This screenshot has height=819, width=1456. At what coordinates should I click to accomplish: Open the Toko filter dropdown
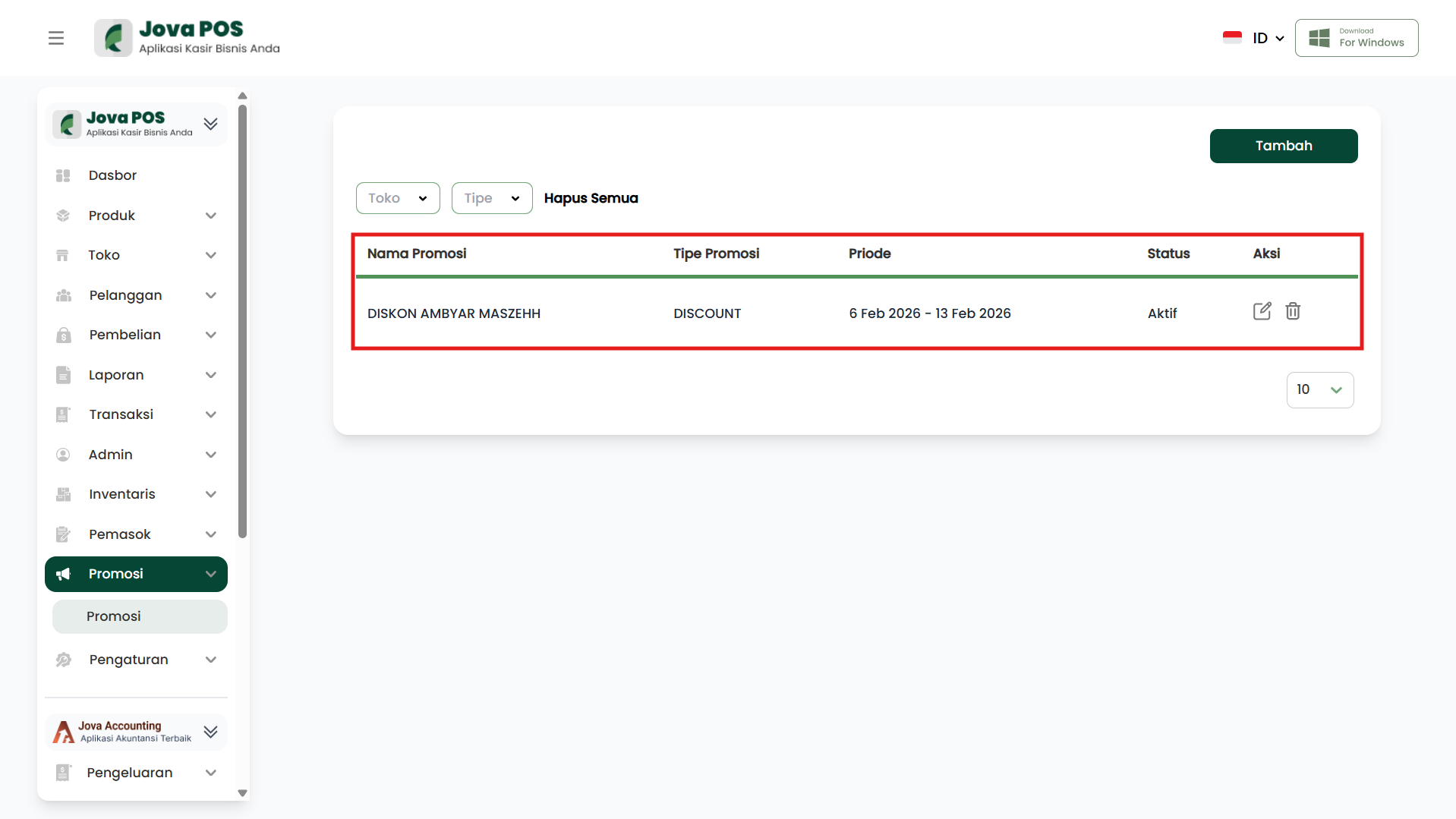[x=398, y=198]
